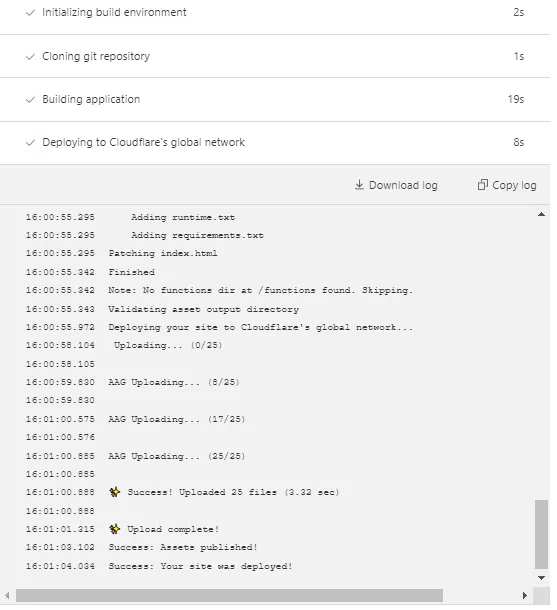Click sparkle icon before Success! Uploaded 25 files
The height and width of the screenshot is (610, 557).
(115, 492)
